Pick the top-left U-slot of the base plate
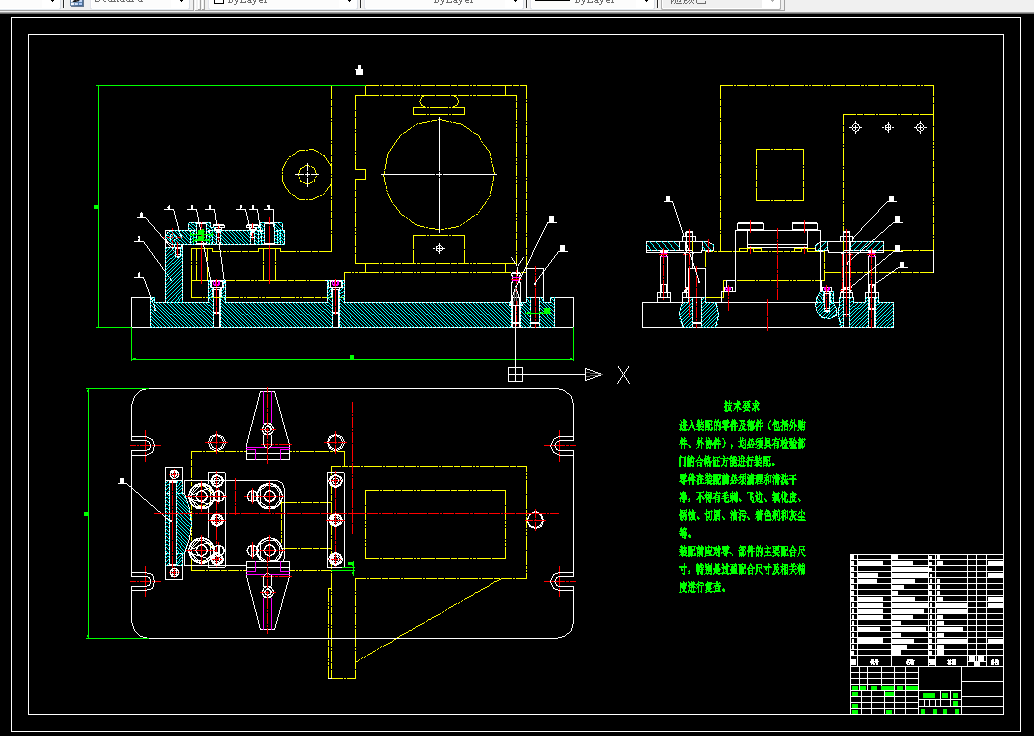 [143, 445]
